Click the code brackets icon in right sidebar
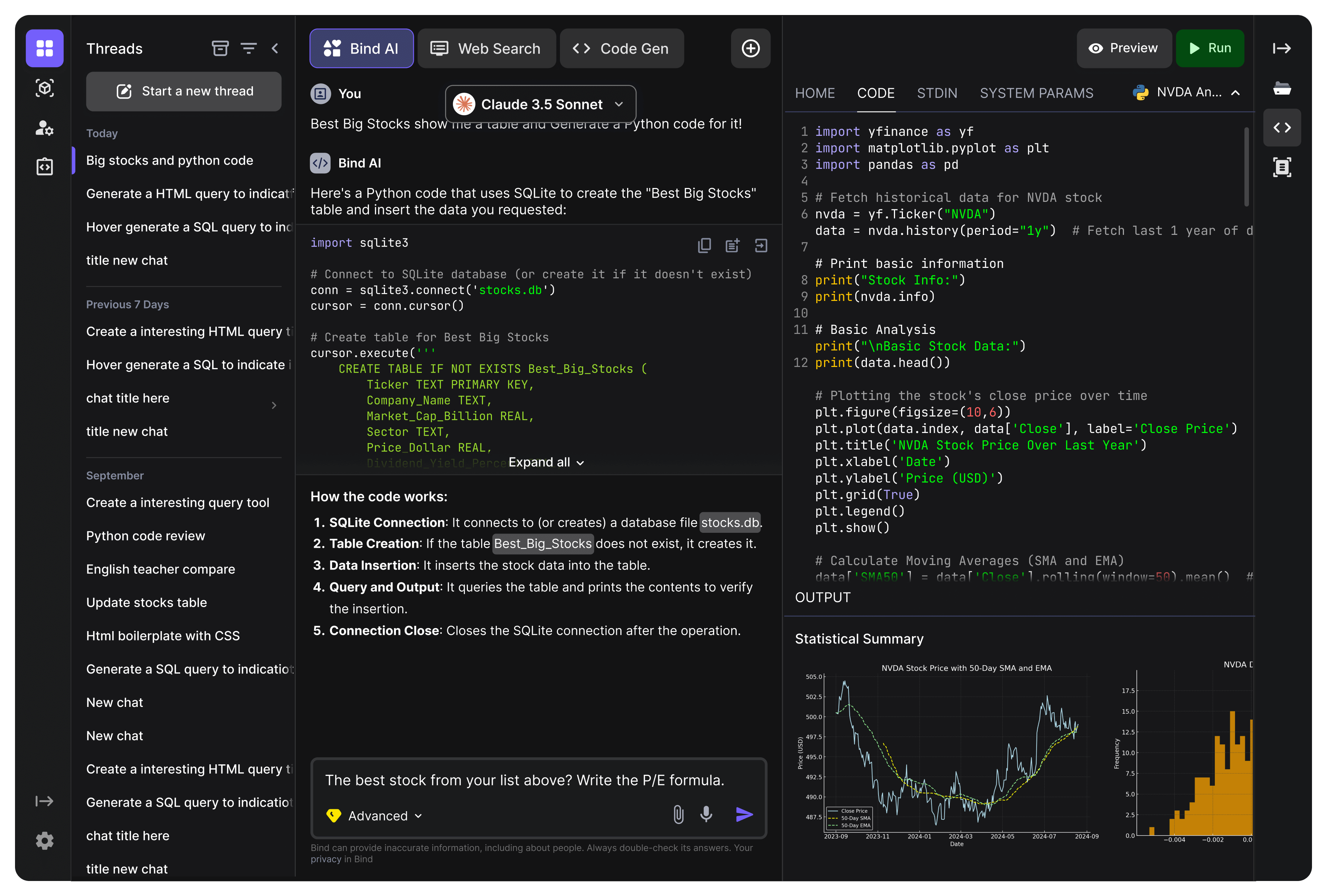Image resolution: width=1327 pixels, height=896 pixels. tap(1282, 127)
